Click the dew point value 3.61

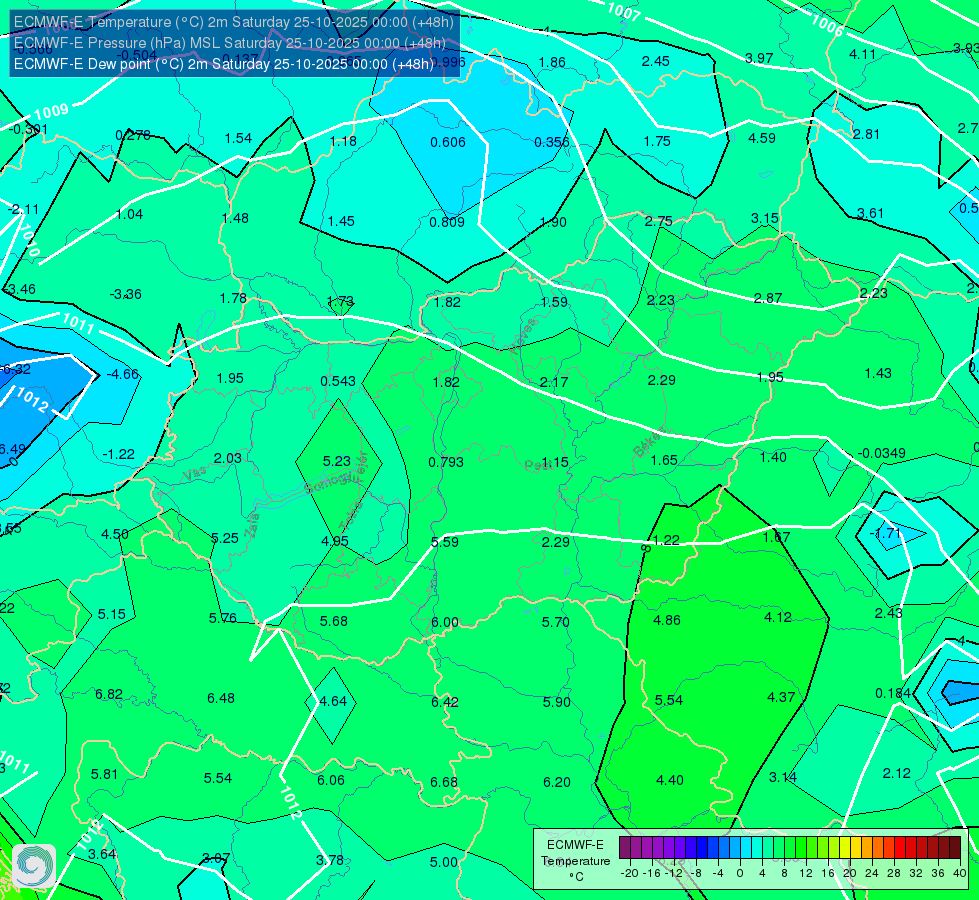[x=870, y=214]
